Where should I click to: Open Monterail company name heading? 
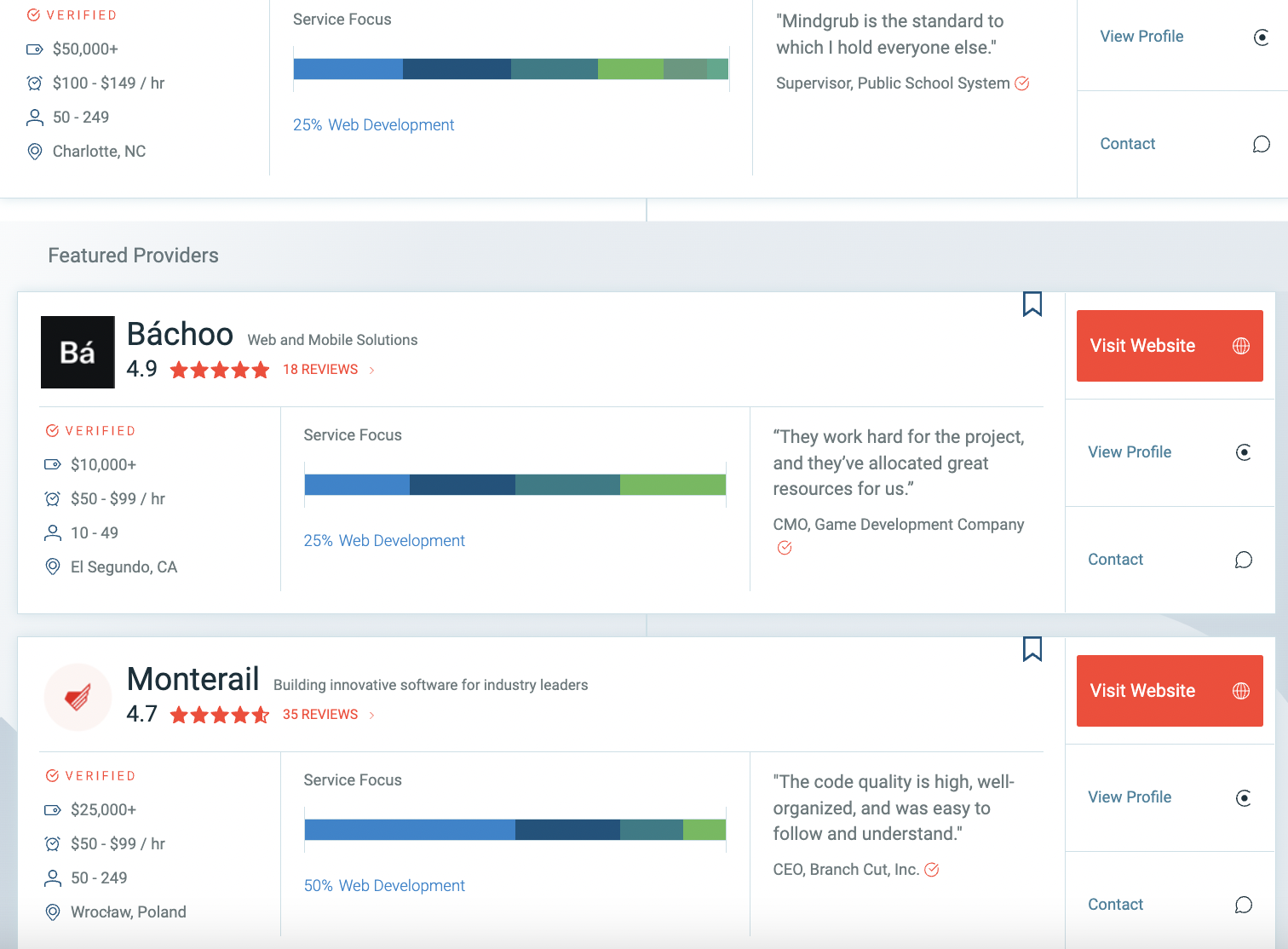tap(193, 679)
